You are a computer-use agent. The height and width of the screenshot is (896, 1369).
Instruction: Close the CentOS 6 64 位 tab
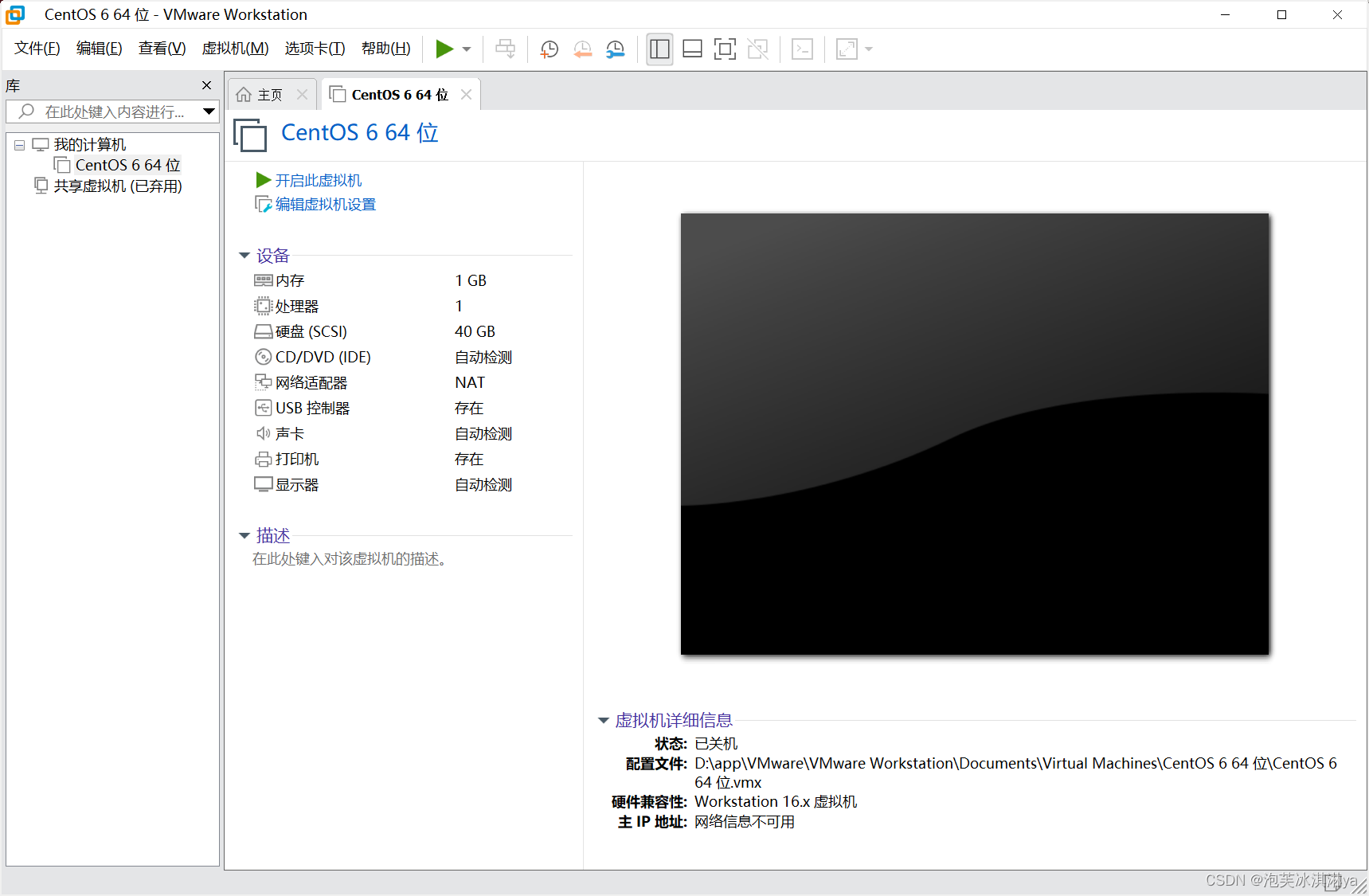pyautogui.click(x=467, y=94)
